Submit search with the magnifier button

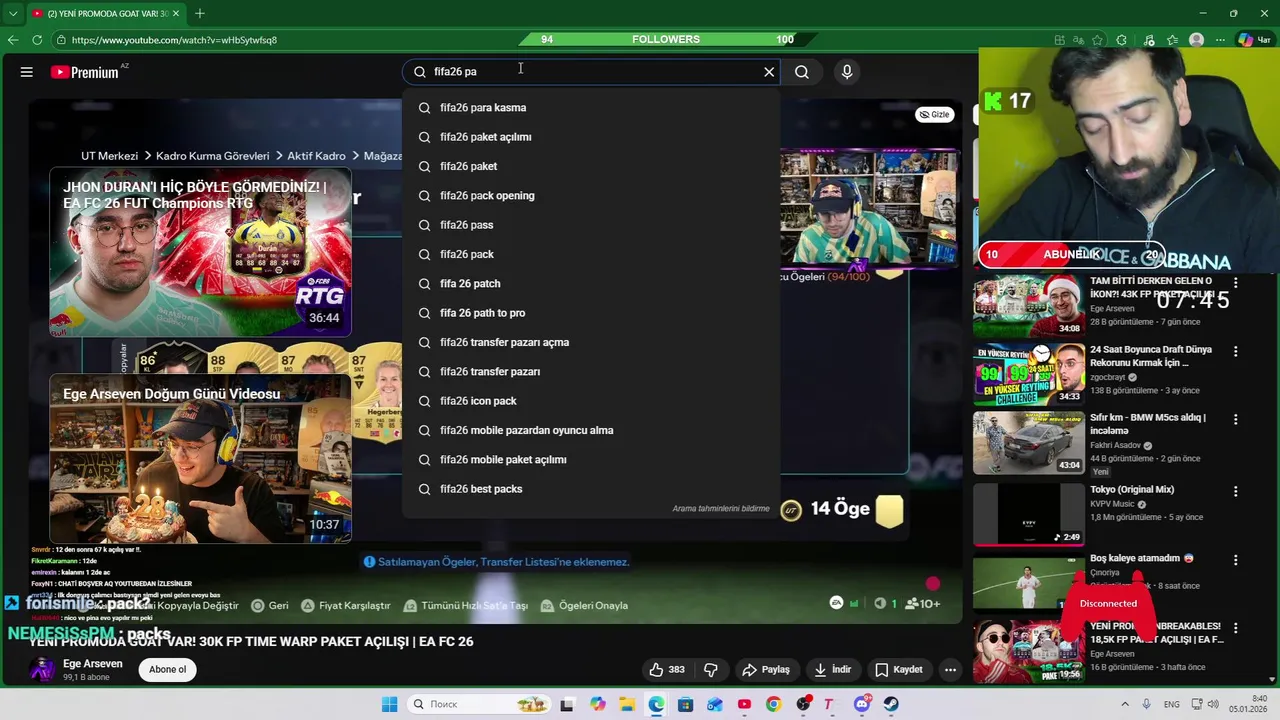coord(802,72)
